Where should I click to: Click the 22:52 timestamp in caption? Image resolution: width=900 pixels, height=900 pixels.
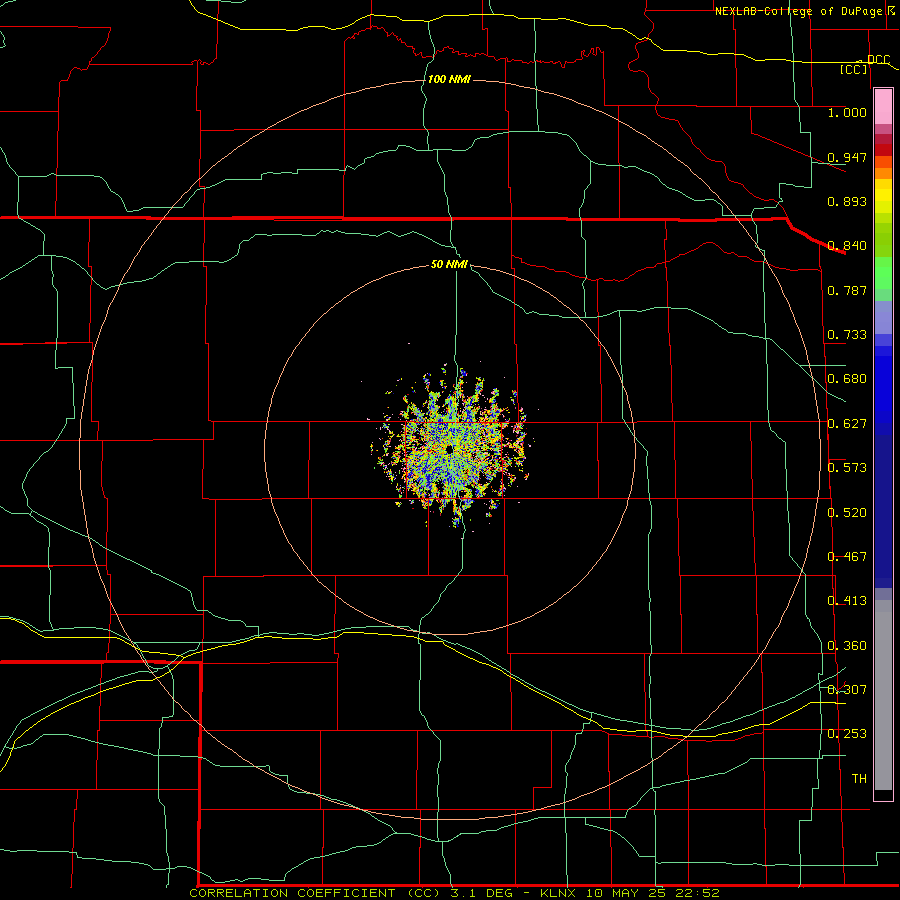(x=696, y=893)
